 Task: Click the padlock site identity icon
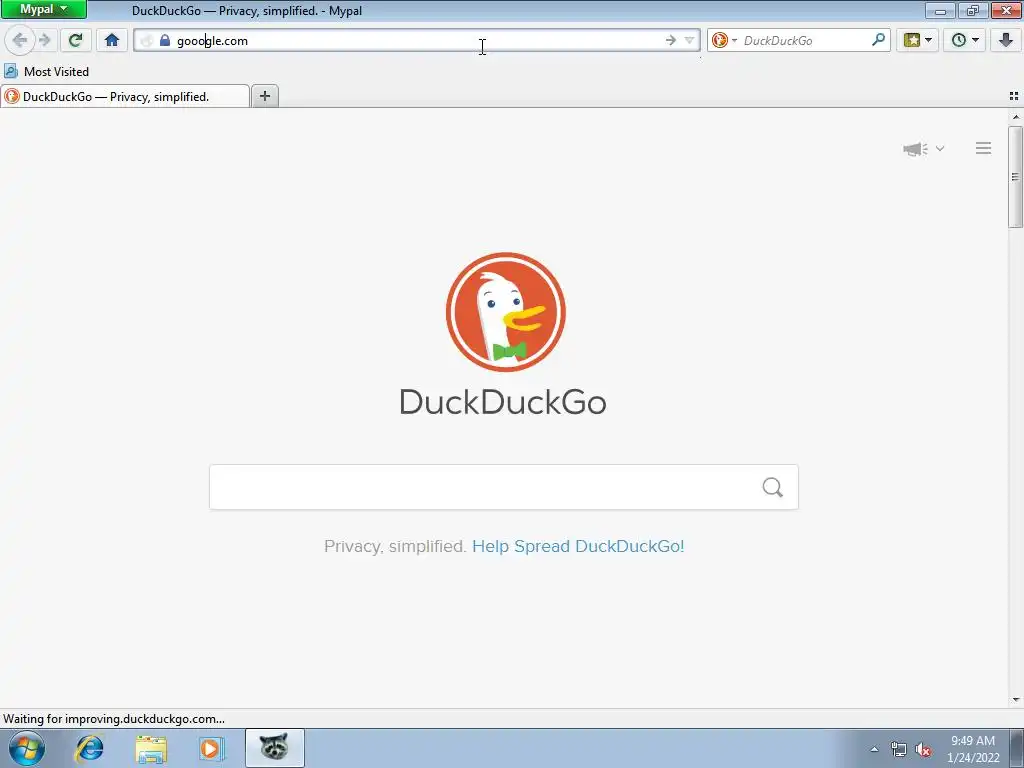click(x=165, y=40)
